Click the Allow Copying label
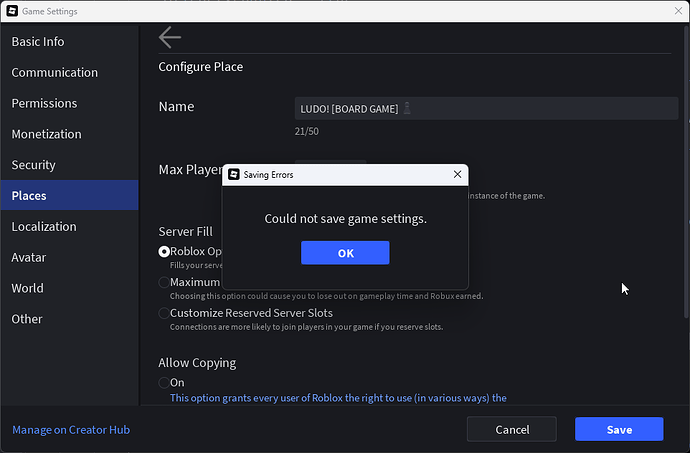This screenshot has width=690, height=453. point(197,363)
